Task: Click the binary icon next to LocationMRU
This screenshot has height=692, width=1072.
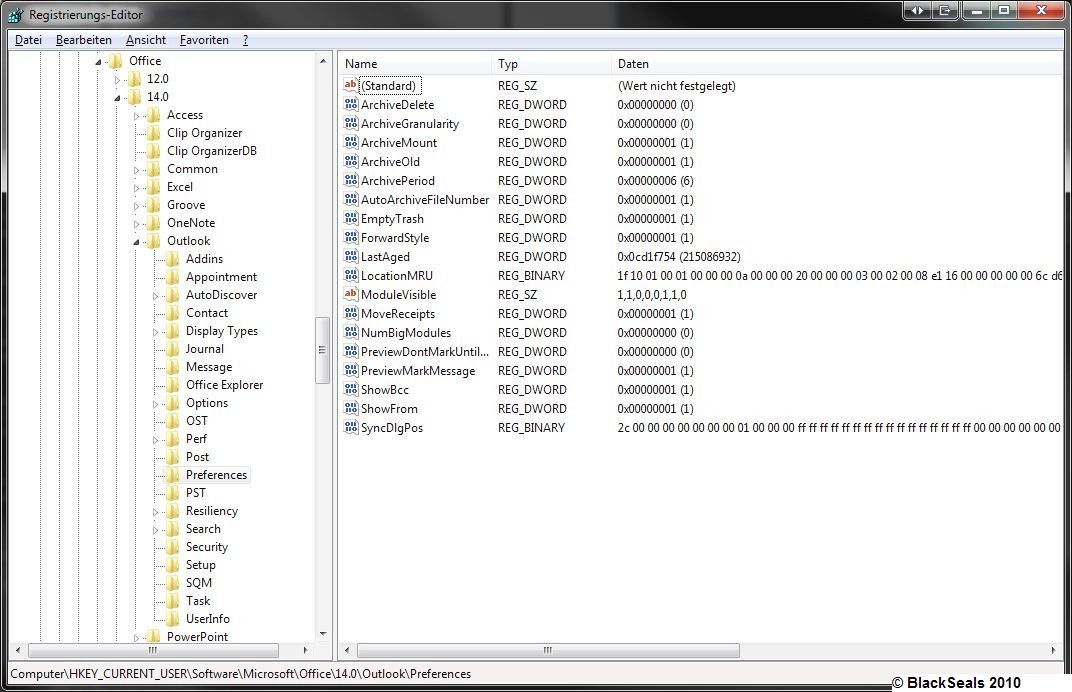Action: tap(350, 276)
